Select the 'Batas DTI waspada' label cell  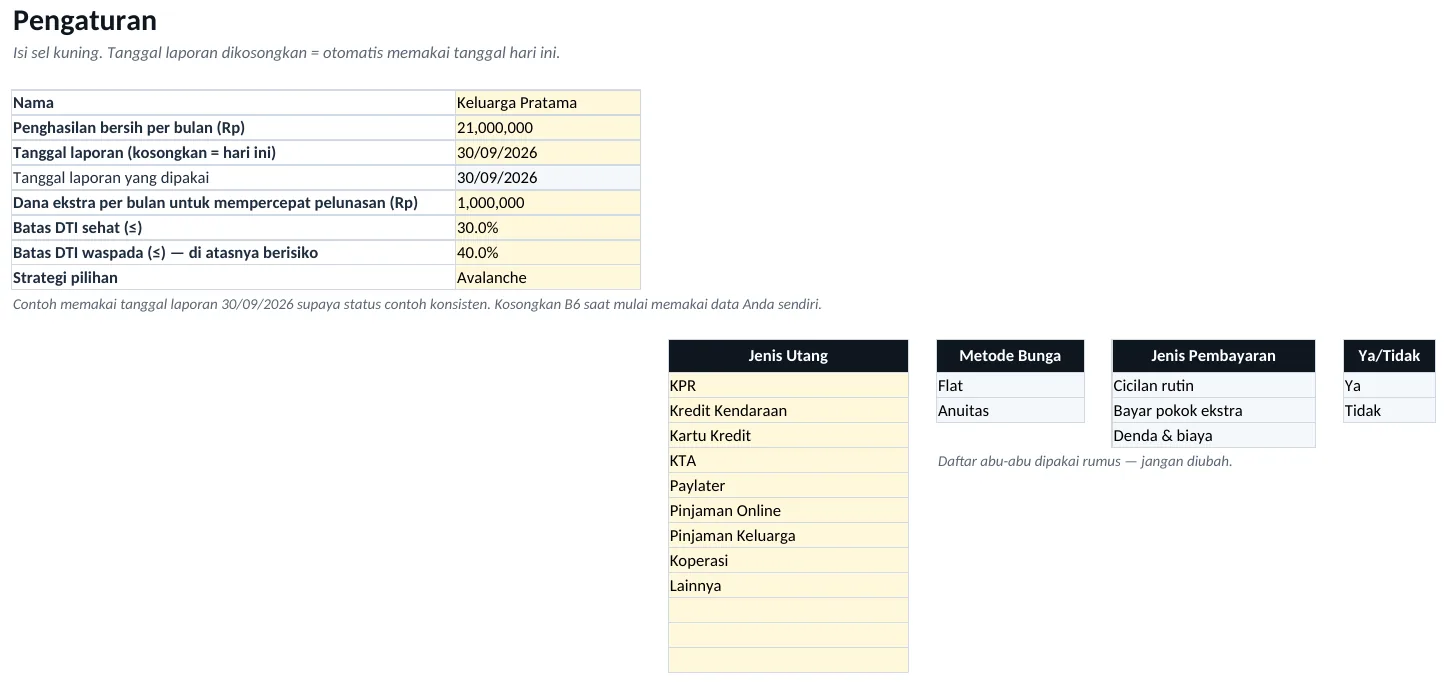tap(233, 253)
